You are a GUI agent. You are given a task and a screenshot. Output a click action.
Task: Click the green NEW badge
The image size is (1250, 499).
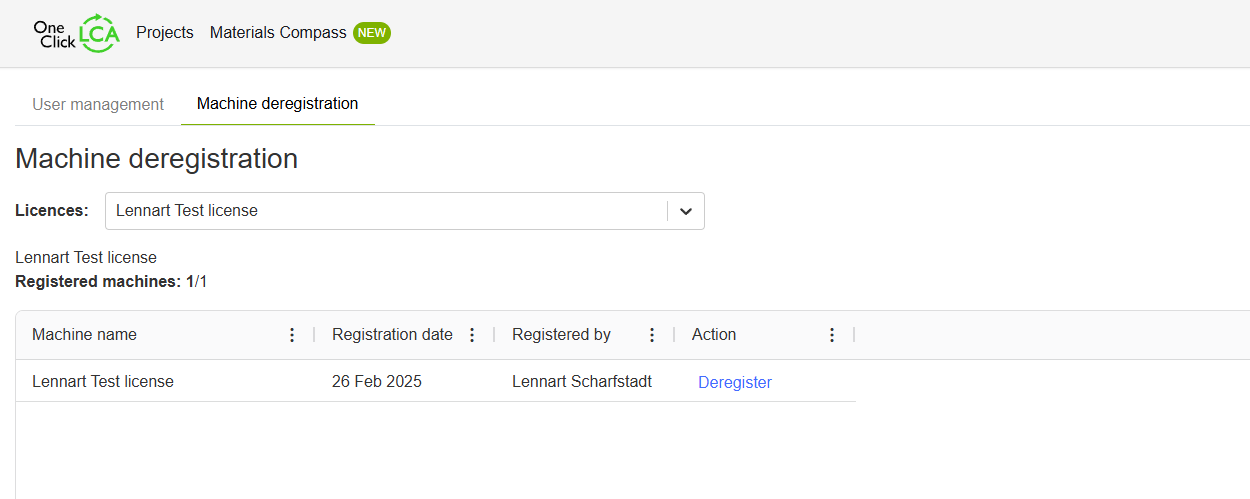pyautogui.click(x=372, y=33)
